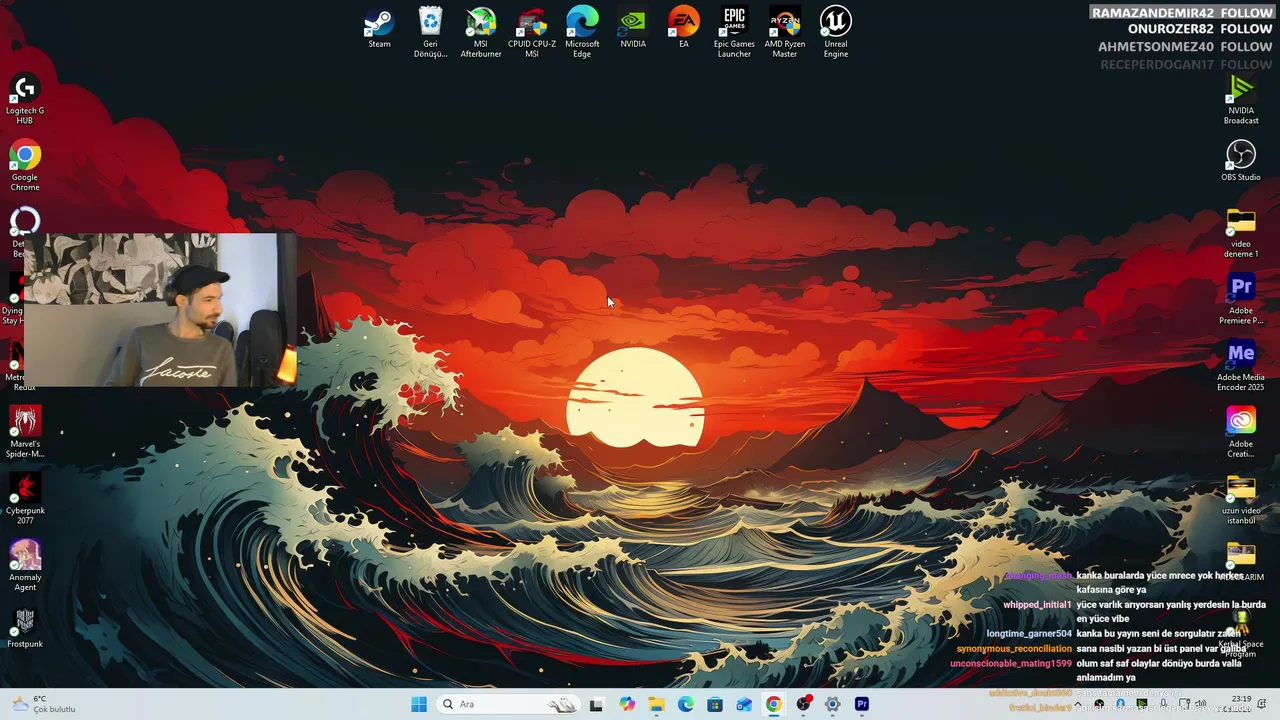Image resolution: width=1280 pixels, height=720 pixels.
Task: Open Microsoft Edge desktop shortcut
Action: click(x=582, y=32)
